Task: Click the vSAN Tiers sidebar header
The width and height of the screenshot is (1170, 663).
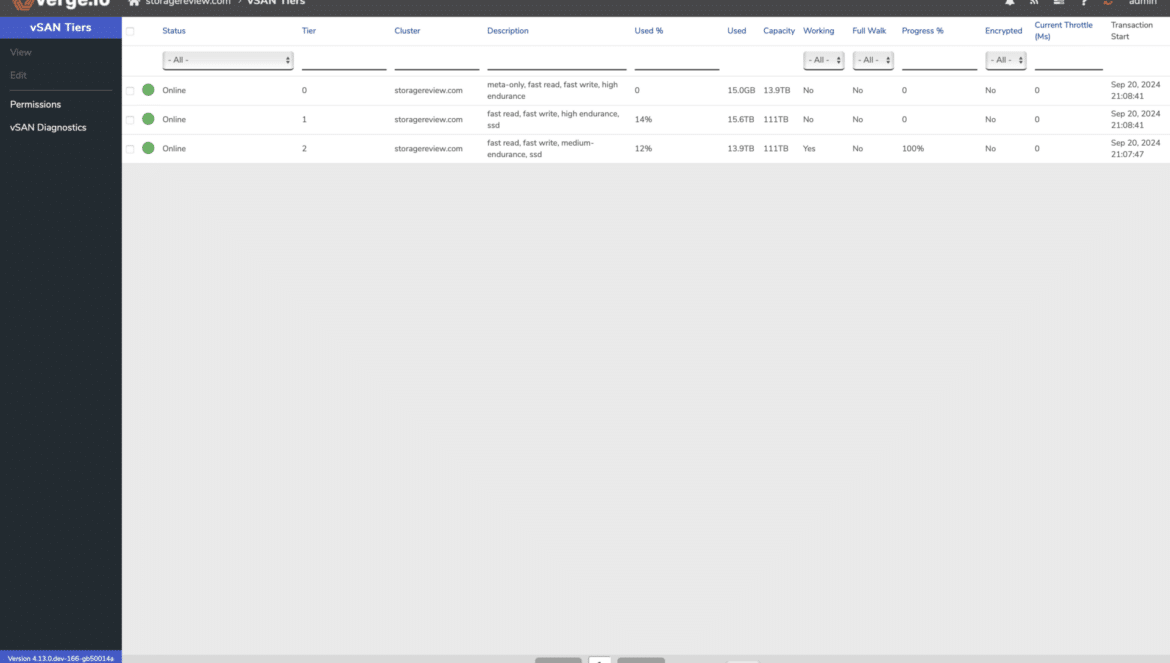Action: [x=60, y=28]
